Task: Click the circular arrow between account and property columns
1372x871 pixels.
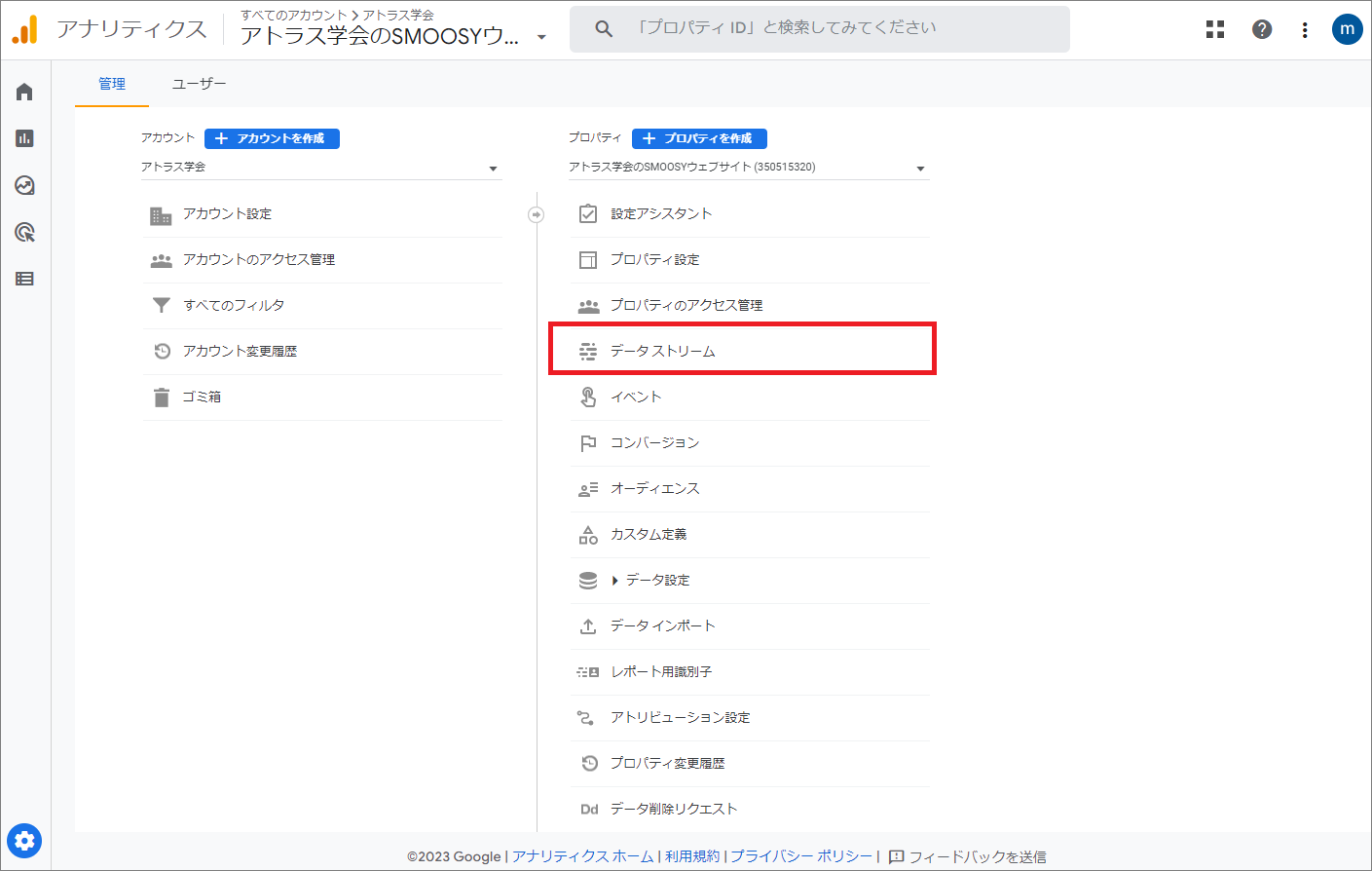Action: point(536,214)
